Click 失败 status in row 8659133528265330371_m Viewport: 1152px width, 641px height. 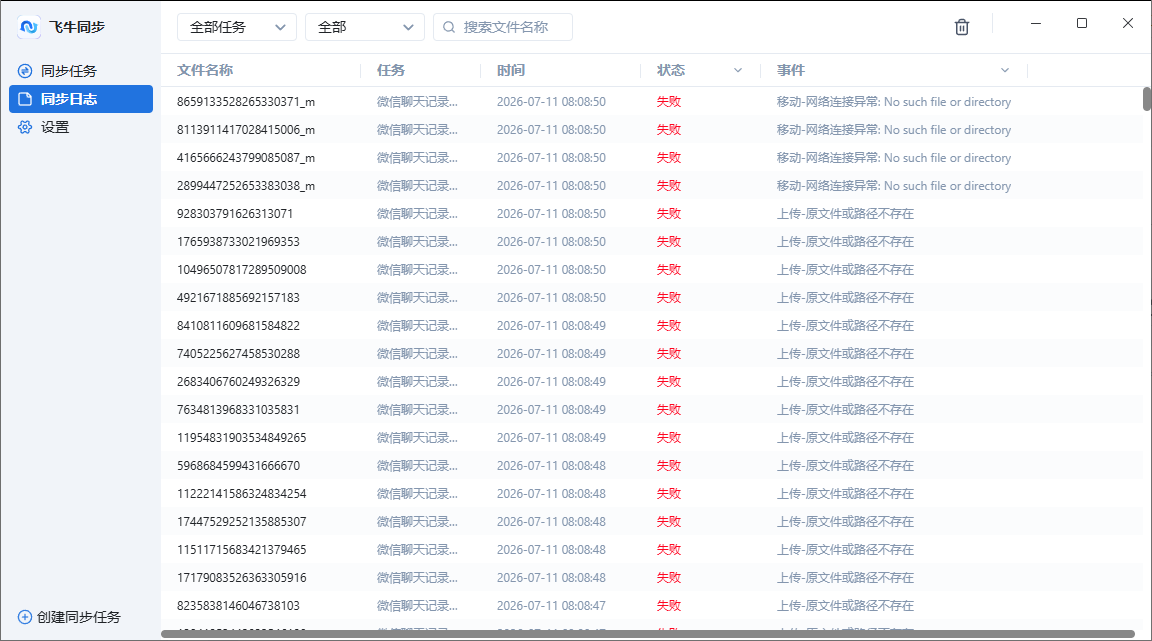[669, 101]
